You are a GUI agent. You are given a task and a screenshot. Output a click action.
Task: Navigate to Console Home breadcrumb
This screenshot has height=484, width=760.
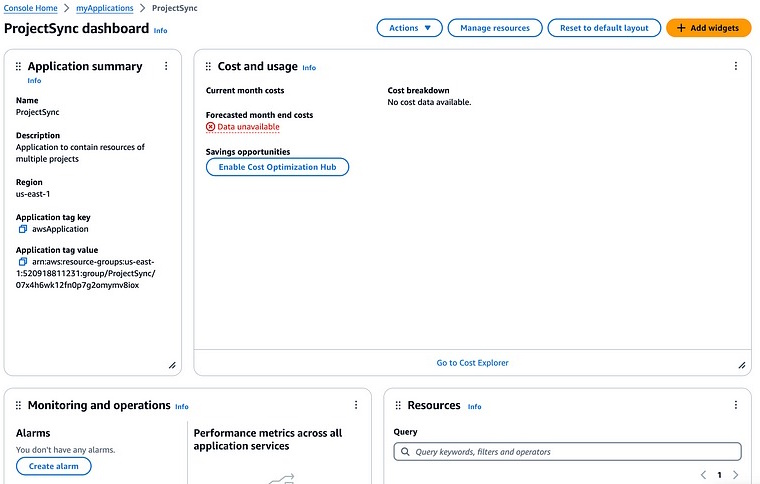32,8
